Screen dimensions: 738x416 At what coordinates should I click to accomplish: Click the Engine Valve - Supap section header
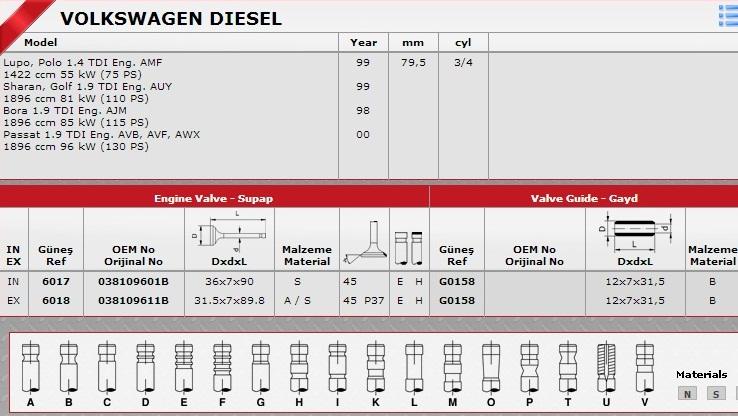[x=214, y=198]
